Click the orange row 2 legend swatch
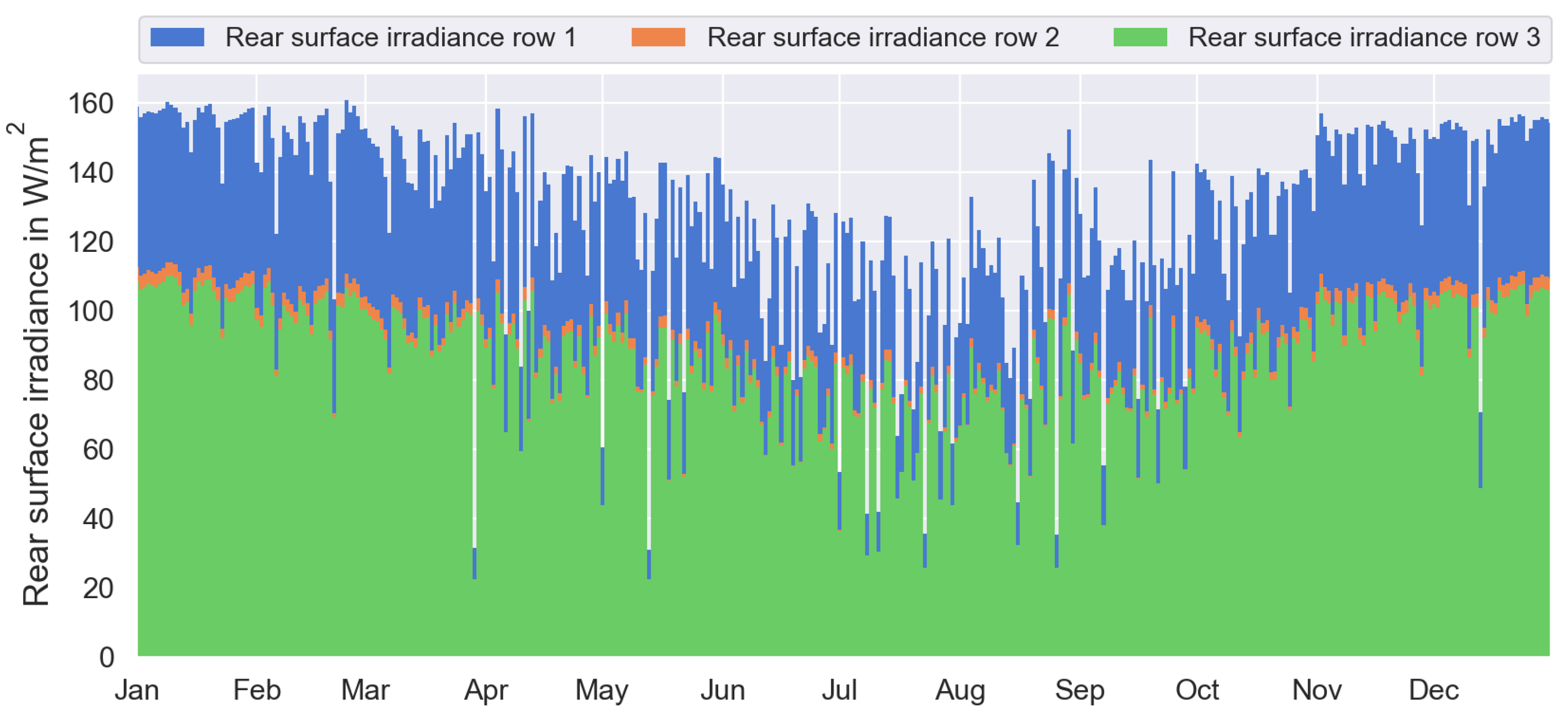This screenshot has width=1568, height=719. coord(658,37)
